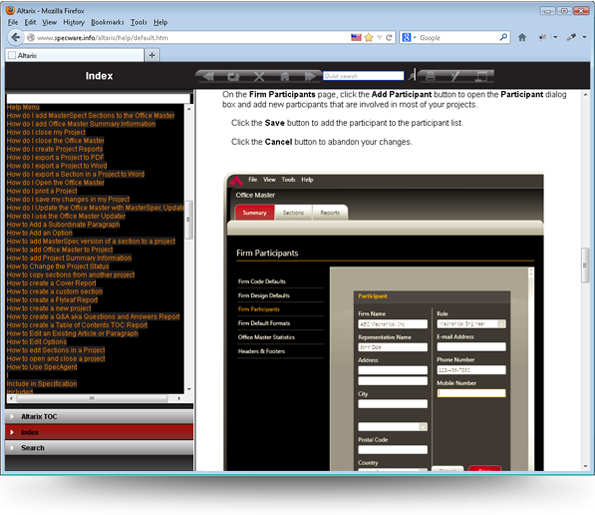Click the Quick search input field
Viewport: 595px width, 515px height.
point(363,76)
